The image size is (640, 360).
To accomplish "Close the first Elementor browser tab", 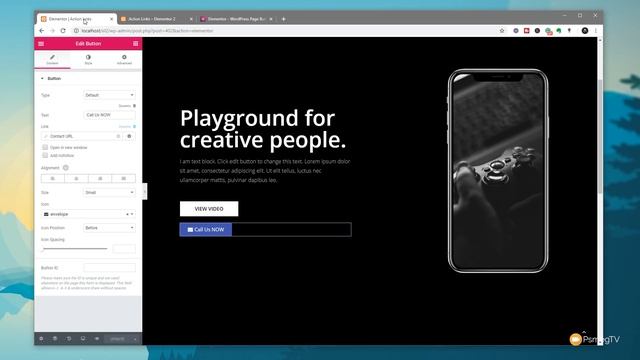I will point(111,19).
